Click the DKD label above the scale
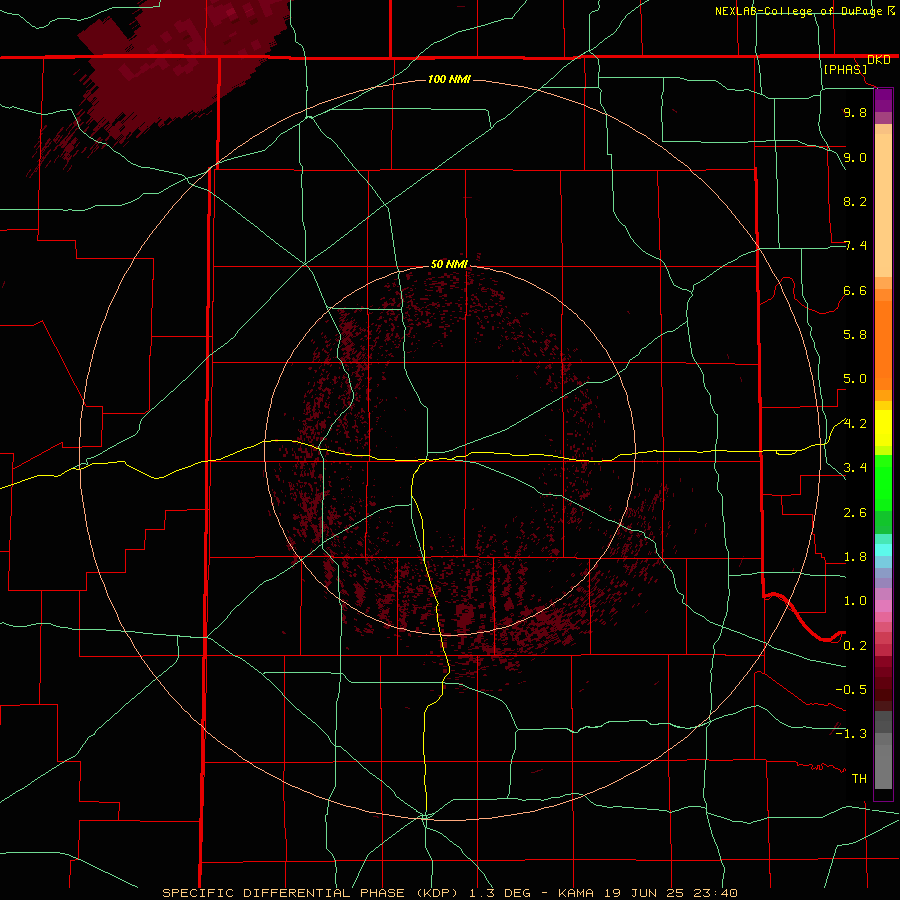This screenshot has width=900, height=900. tap(879, 60)
